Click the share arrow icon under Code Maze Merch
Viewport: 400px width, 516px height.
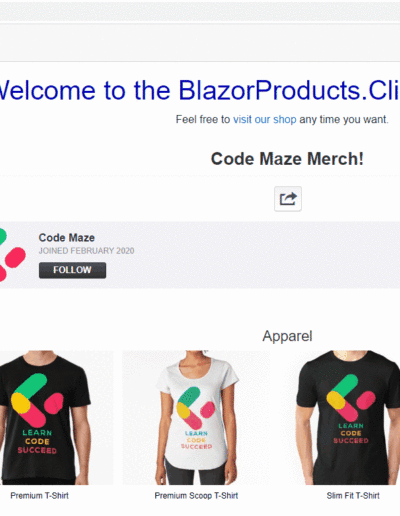coord(288,199)
